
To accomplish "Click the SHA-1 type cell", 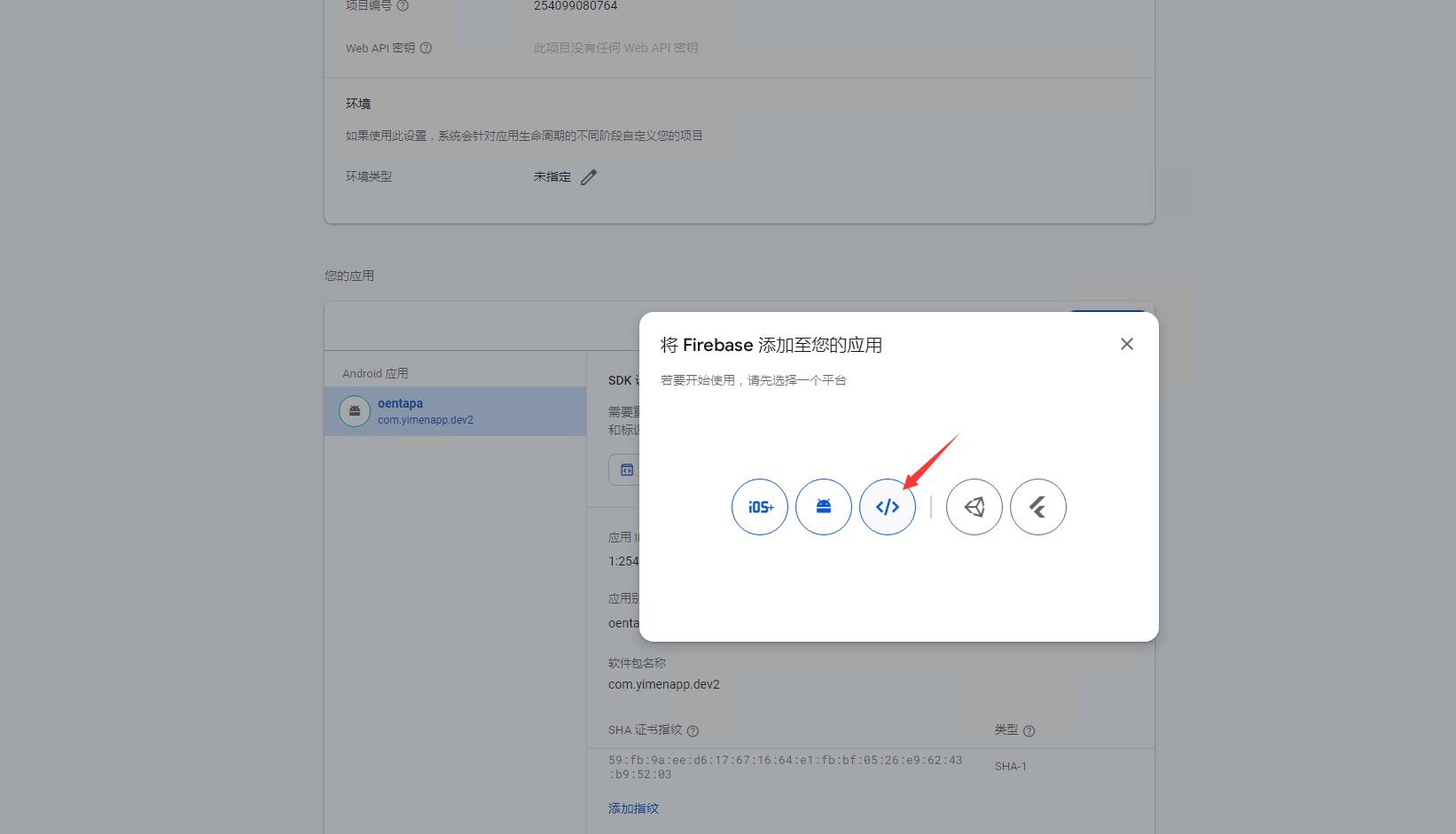I will (1011, 767).
